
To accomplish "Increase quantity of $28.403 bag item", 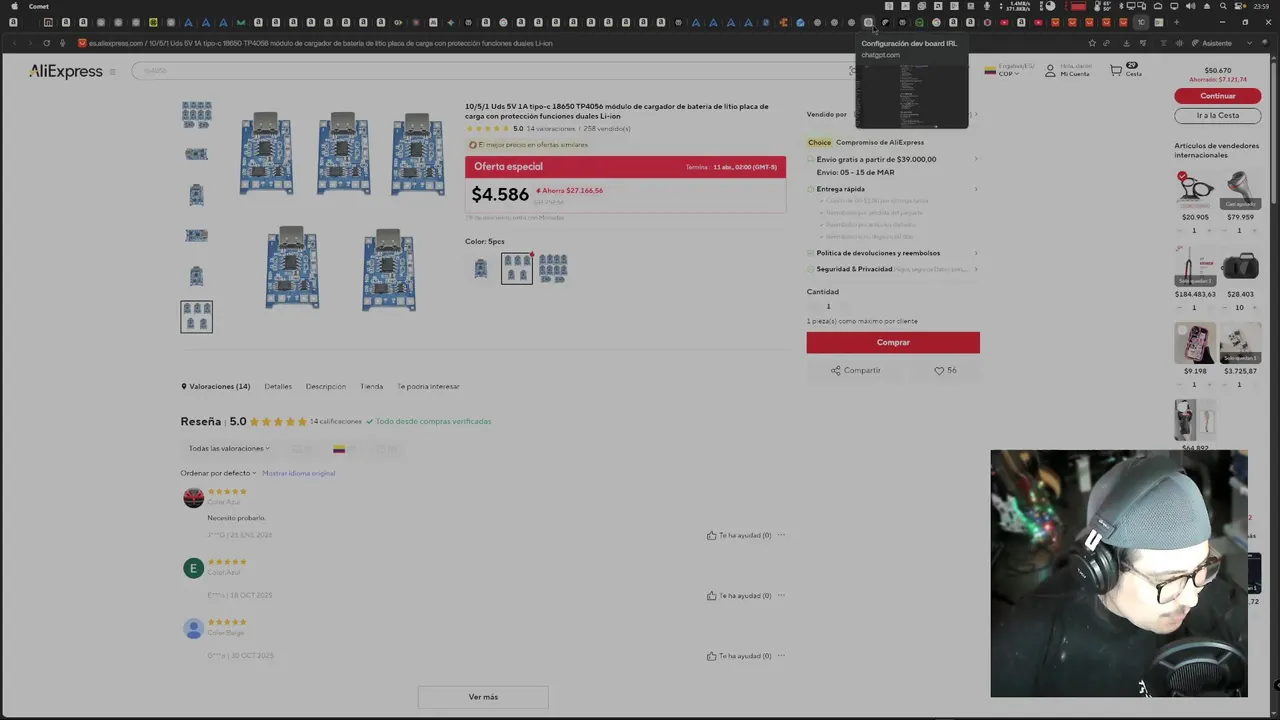I will click(x=1254, y=308).
